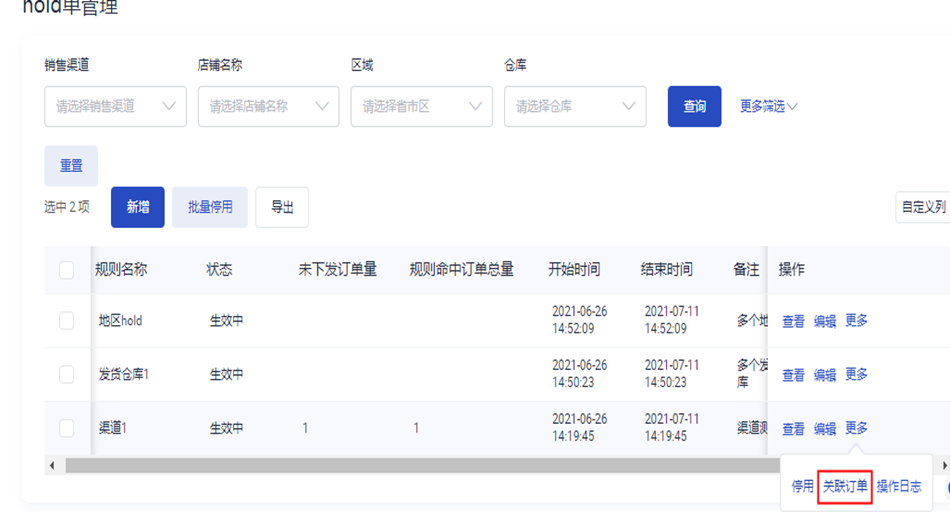This screenshot has height=513, width=950.
Task: Click the 批量停用 button
Action: coord(210,207)
